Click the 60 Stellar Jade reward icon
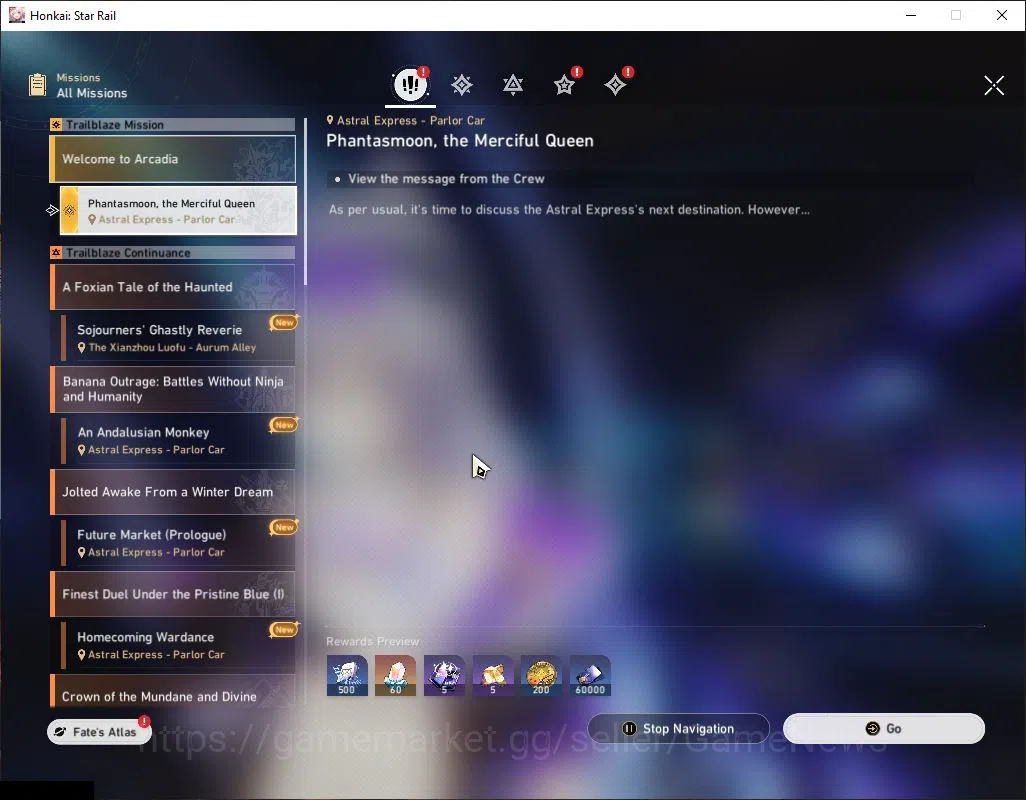Viewport: 1026px width, 800px height. pyautogui.click(x=395, y=676)
